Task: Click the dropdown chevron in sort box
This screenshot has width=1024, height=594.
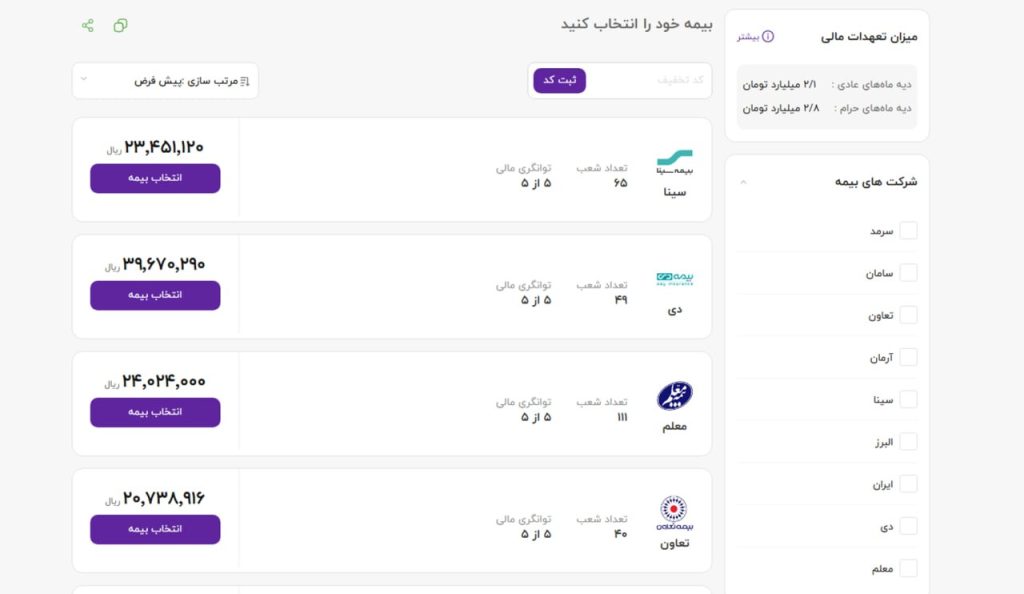Action: pos(84,79)
